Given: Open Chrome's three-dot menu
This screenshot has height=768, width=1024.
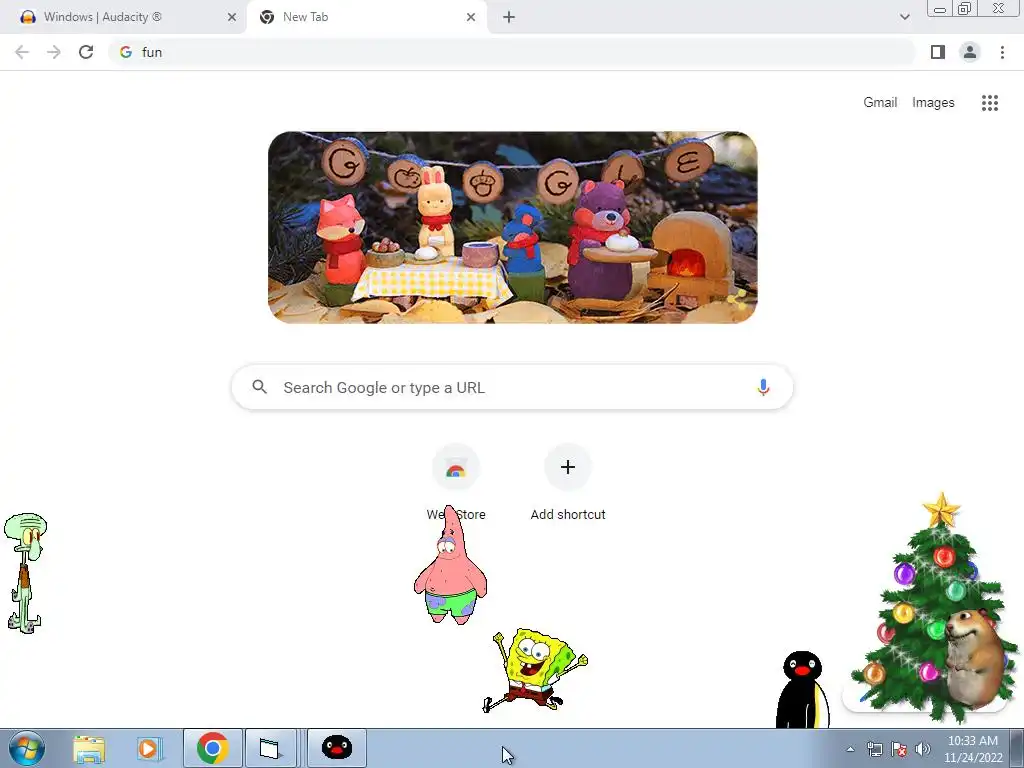Looking at the screenshot, I should click(x=1002, y=52).
